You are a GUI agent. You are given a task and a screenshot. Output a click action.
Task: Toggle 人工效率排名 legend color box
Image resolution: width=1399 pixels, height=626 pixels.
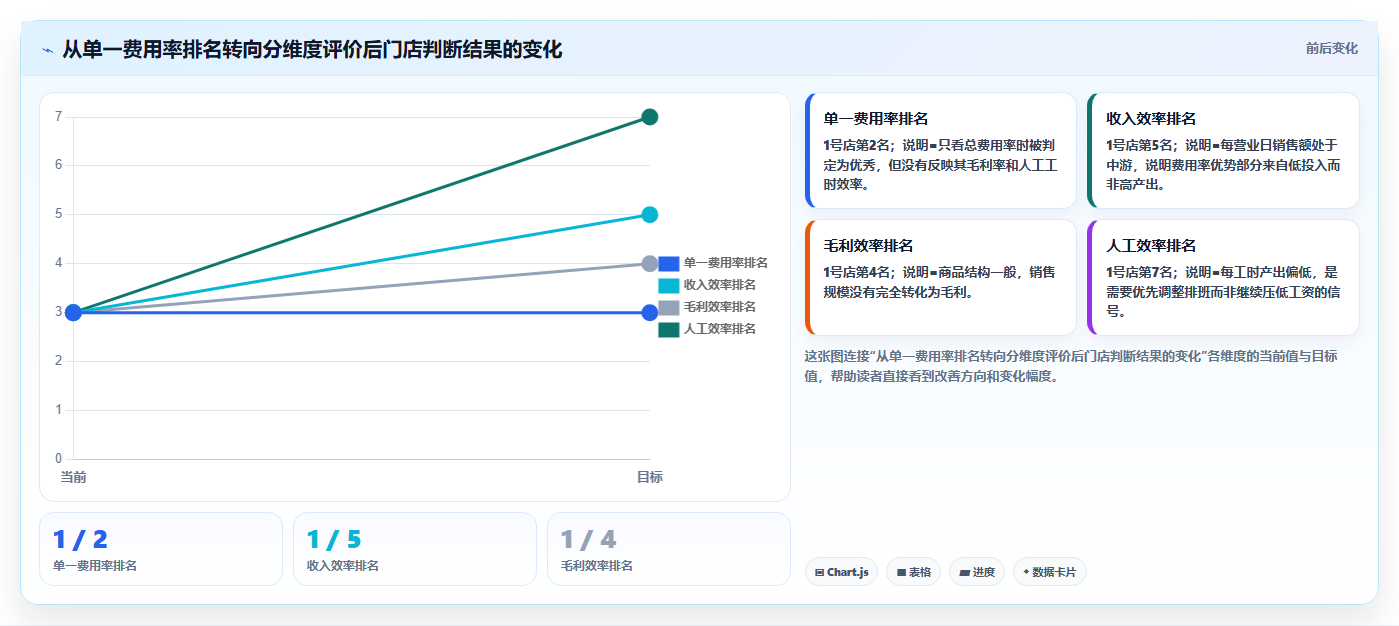(x=669, y=329)
